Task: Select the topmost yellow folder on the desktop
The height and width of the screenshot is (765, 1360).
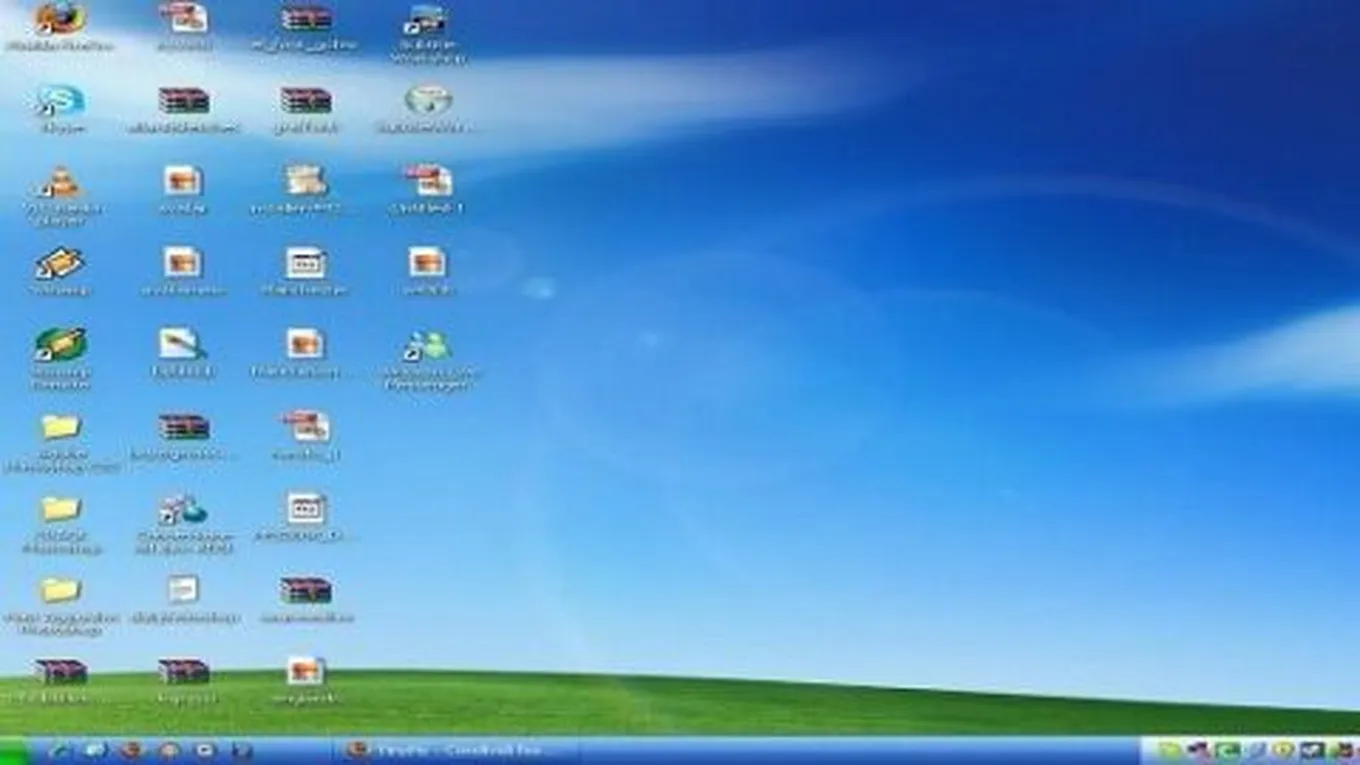Action: pos(60,428)
